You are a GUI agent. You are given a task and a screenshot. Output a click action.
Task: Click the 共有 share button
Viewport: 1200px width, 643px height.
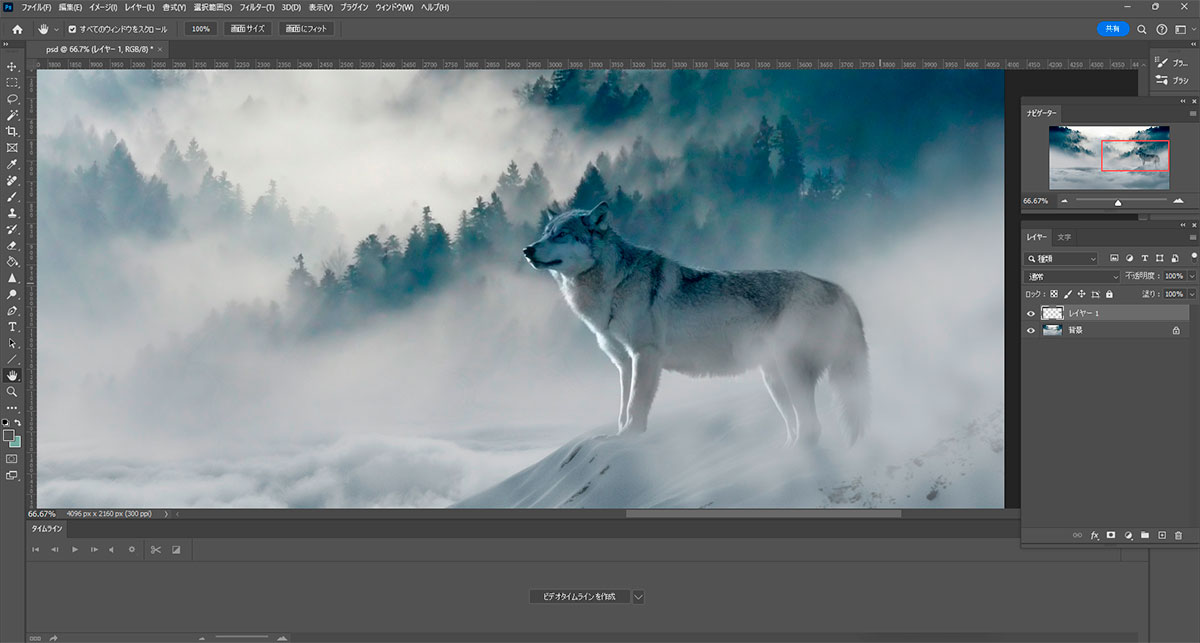click(1112, 29)
